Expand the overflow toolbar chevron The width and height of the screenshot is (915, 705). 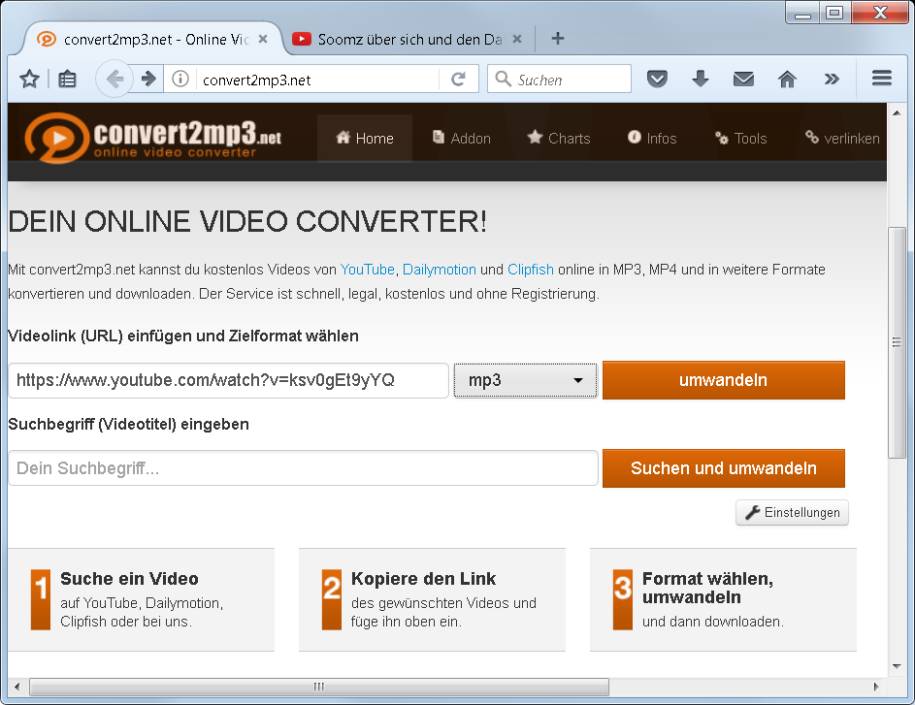[830, 78]
